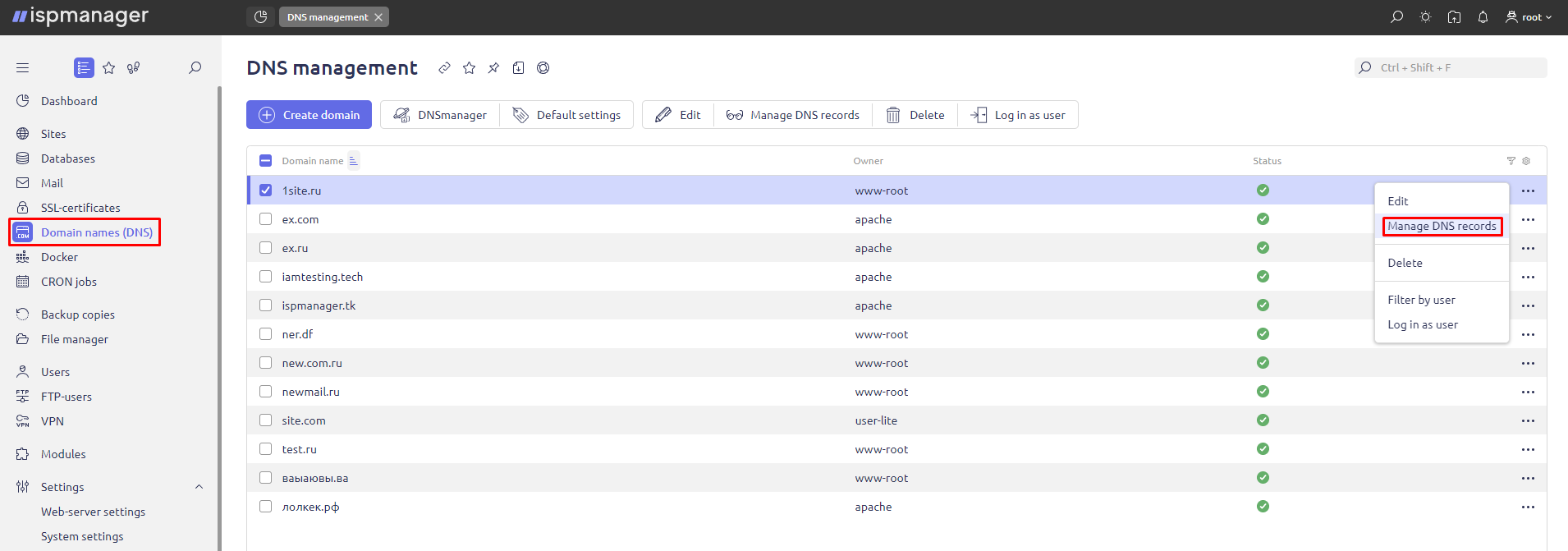Screen dimensions: 1568x551
Task: Check the box for ex.com
Action: (265, 219)
